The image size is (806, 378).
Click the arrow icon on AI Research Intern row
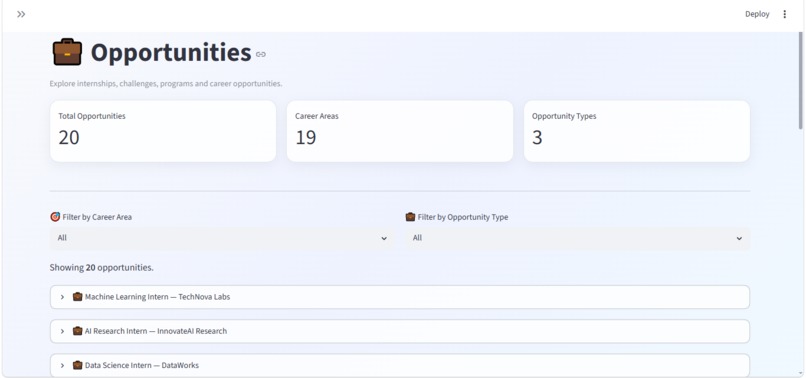pyautogui.click(x=62, y=331)
